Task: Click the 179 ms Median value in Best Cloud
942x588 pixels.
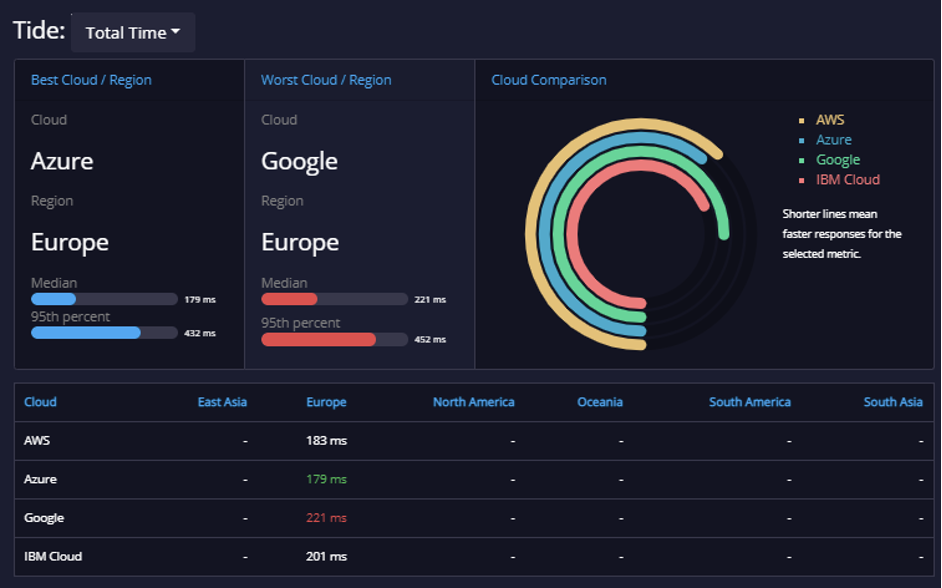Action: point(199,299)
